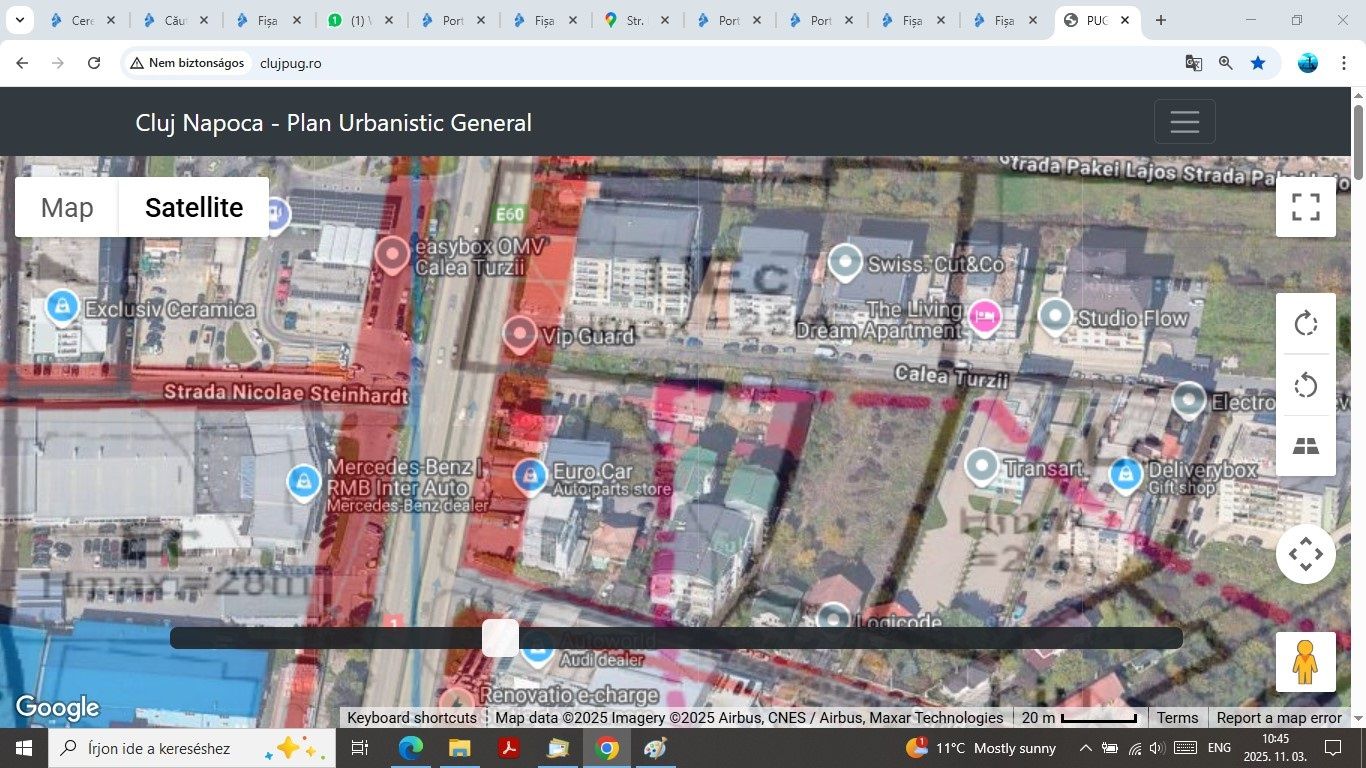Open the Vip Guard map marker

tap(520, 335)
